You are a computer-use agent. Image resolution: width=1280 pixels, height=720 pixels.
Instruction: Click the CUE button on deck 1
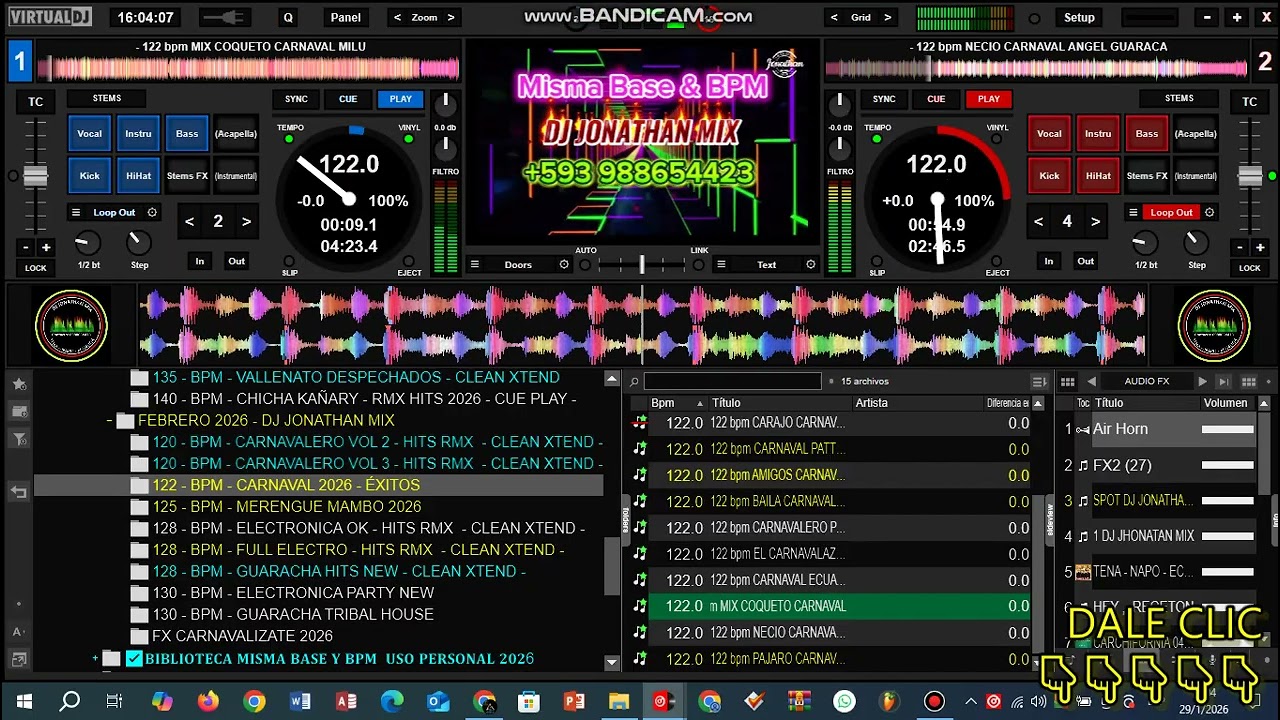pos(348,99)
